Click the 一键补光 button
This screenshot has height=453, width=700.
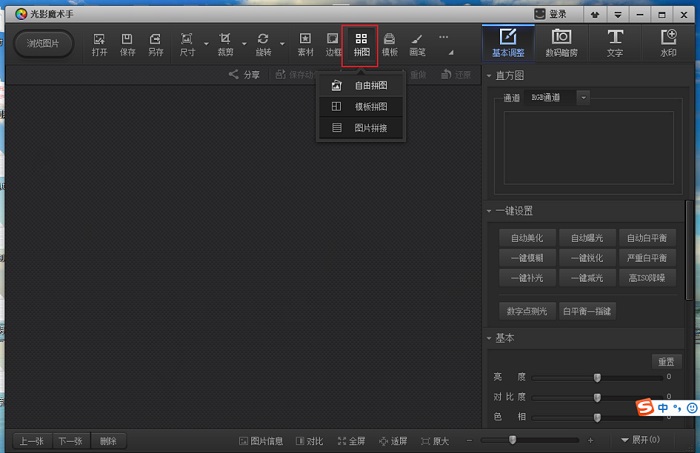coord(527,278)
